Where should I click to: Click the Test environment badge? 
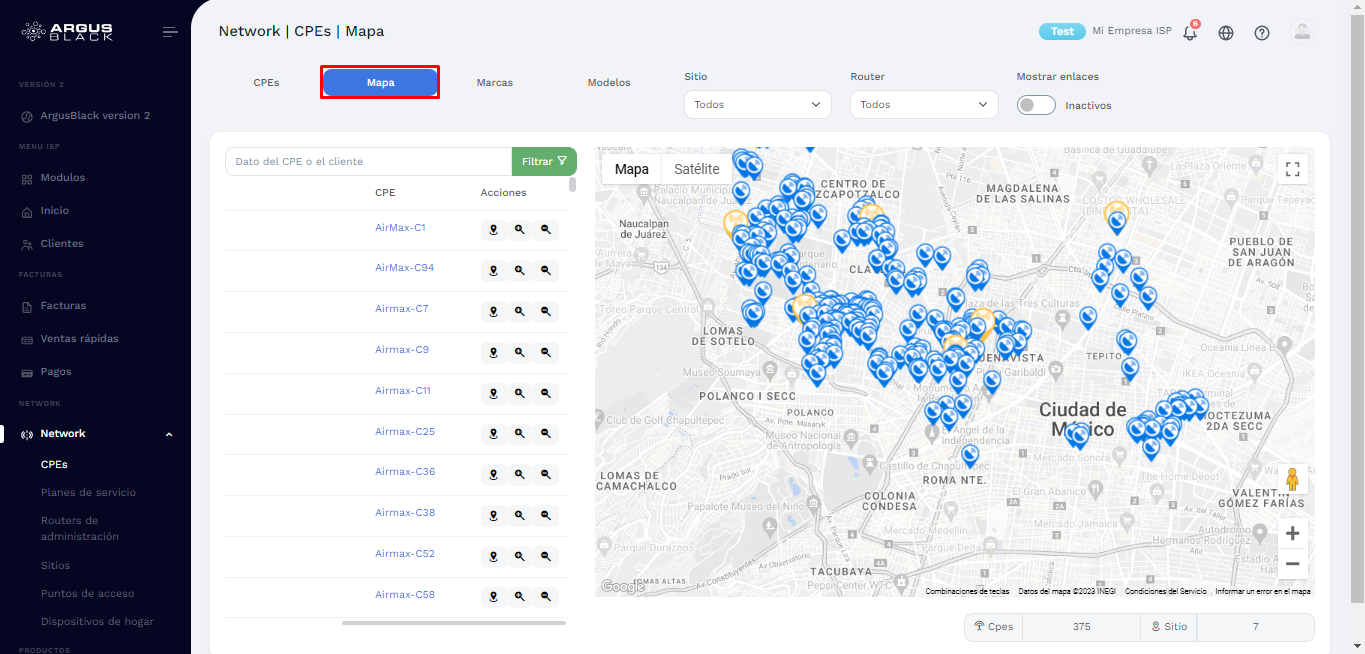(1061, 31)
